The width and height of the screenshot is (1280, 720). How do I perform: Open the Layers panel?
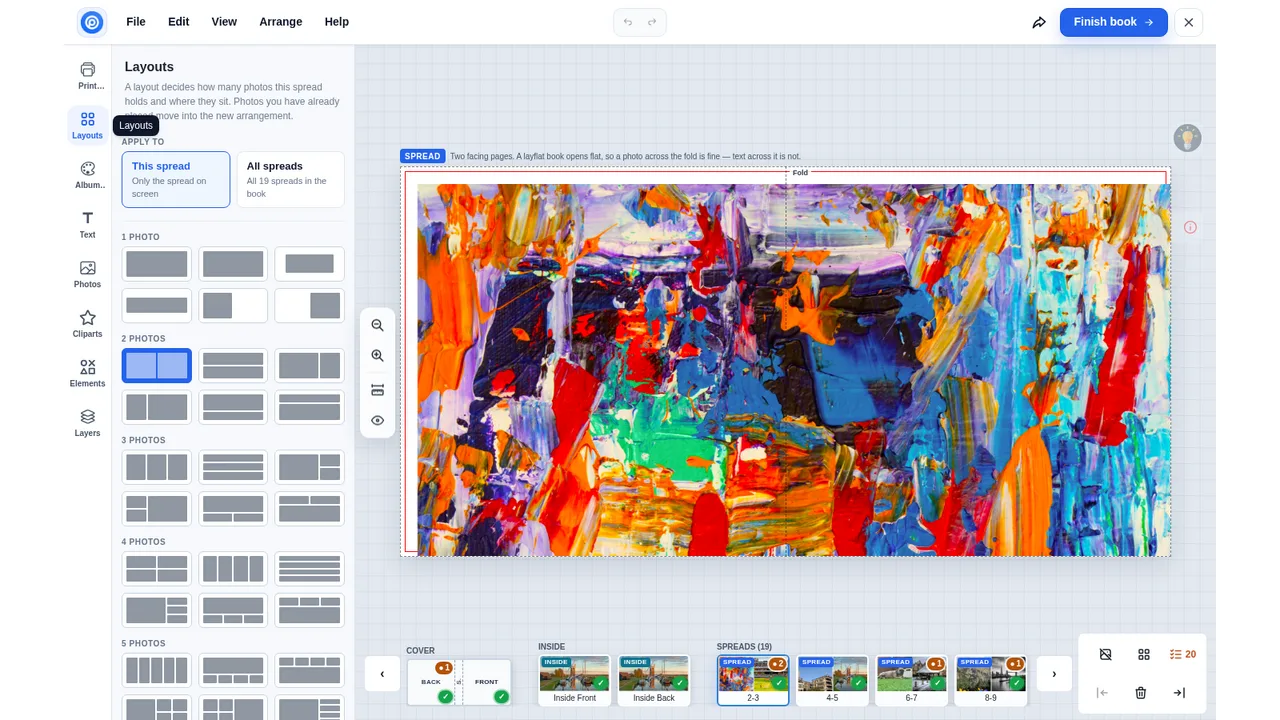pyautogui.click(x=88, y=423)
